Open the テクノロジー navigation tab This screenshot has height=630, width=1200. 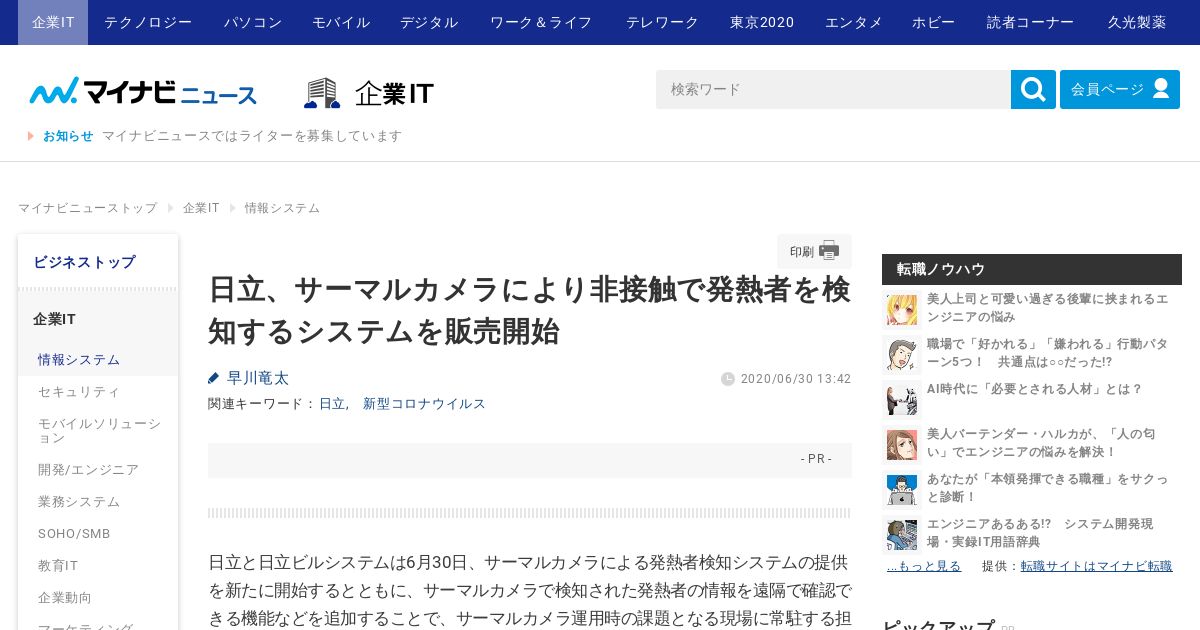click(x=148, y=22)
